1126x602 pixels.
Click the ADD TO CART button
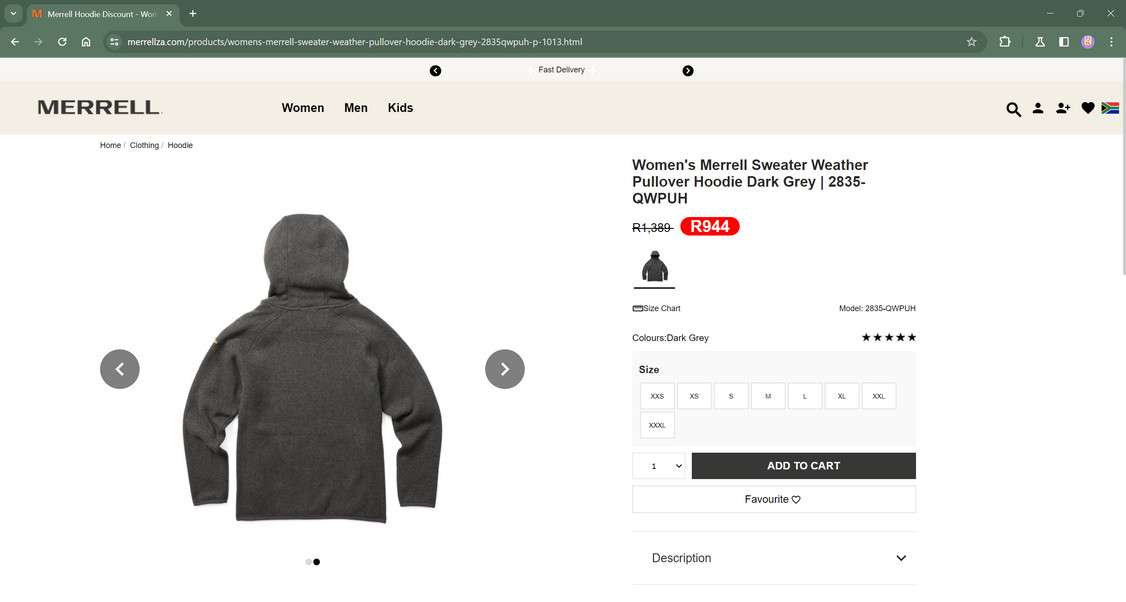tap(803, 465)
